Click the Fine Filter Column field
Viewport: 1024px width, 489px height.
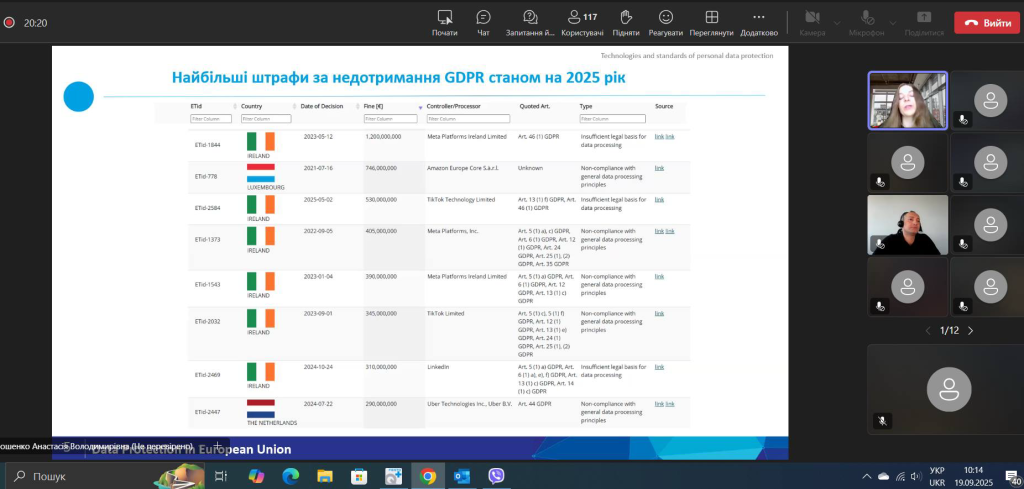(391, 119)
